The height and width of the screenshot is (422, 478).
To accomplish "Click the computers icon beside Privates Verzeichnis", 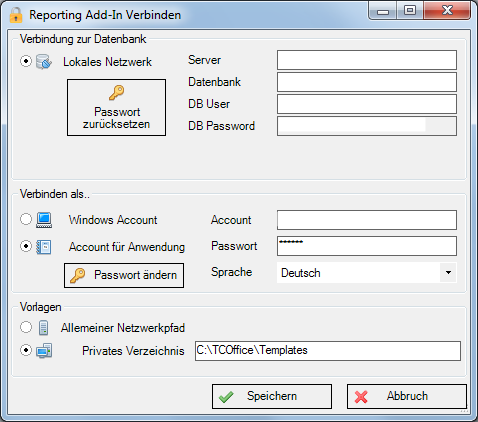I will coord(44,351).
